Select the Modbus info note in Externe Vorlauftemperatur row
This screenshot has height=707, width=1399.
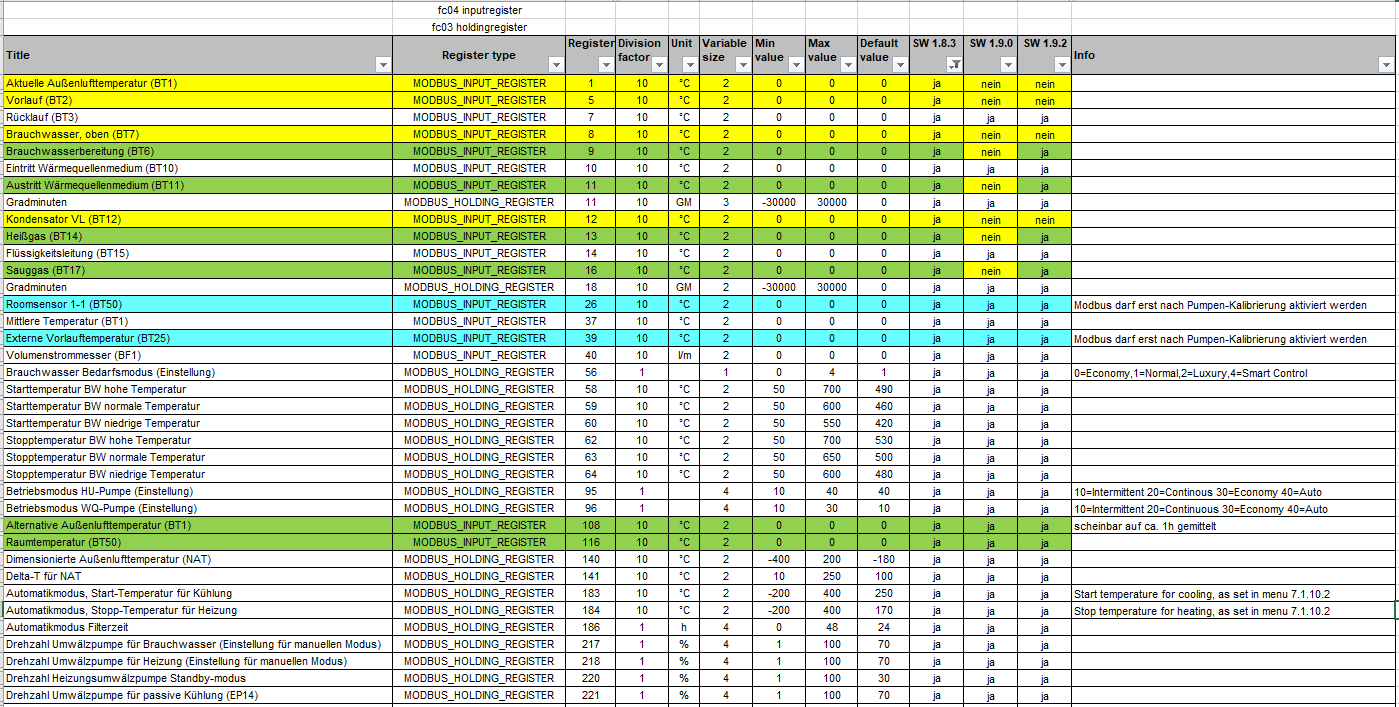coord(1233,338)
